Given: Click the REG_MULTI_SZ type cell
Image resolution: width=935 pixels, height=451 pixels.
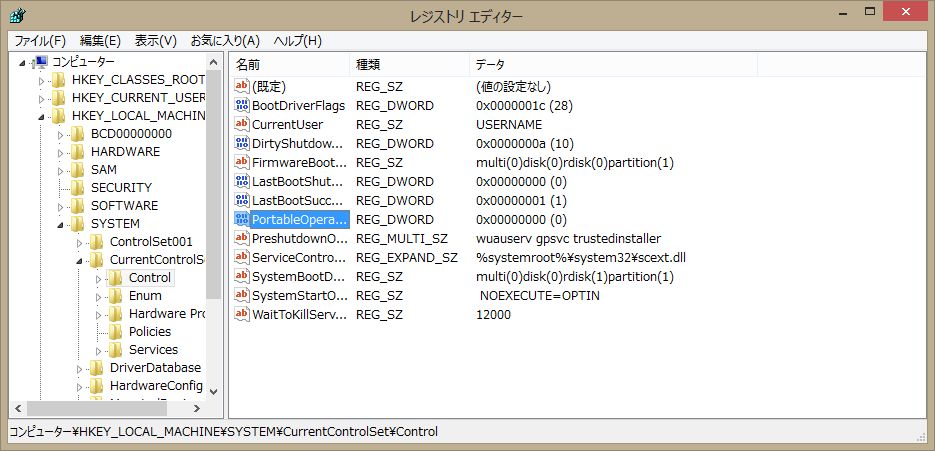Looking at the screenshot, I should coord(401,239).
